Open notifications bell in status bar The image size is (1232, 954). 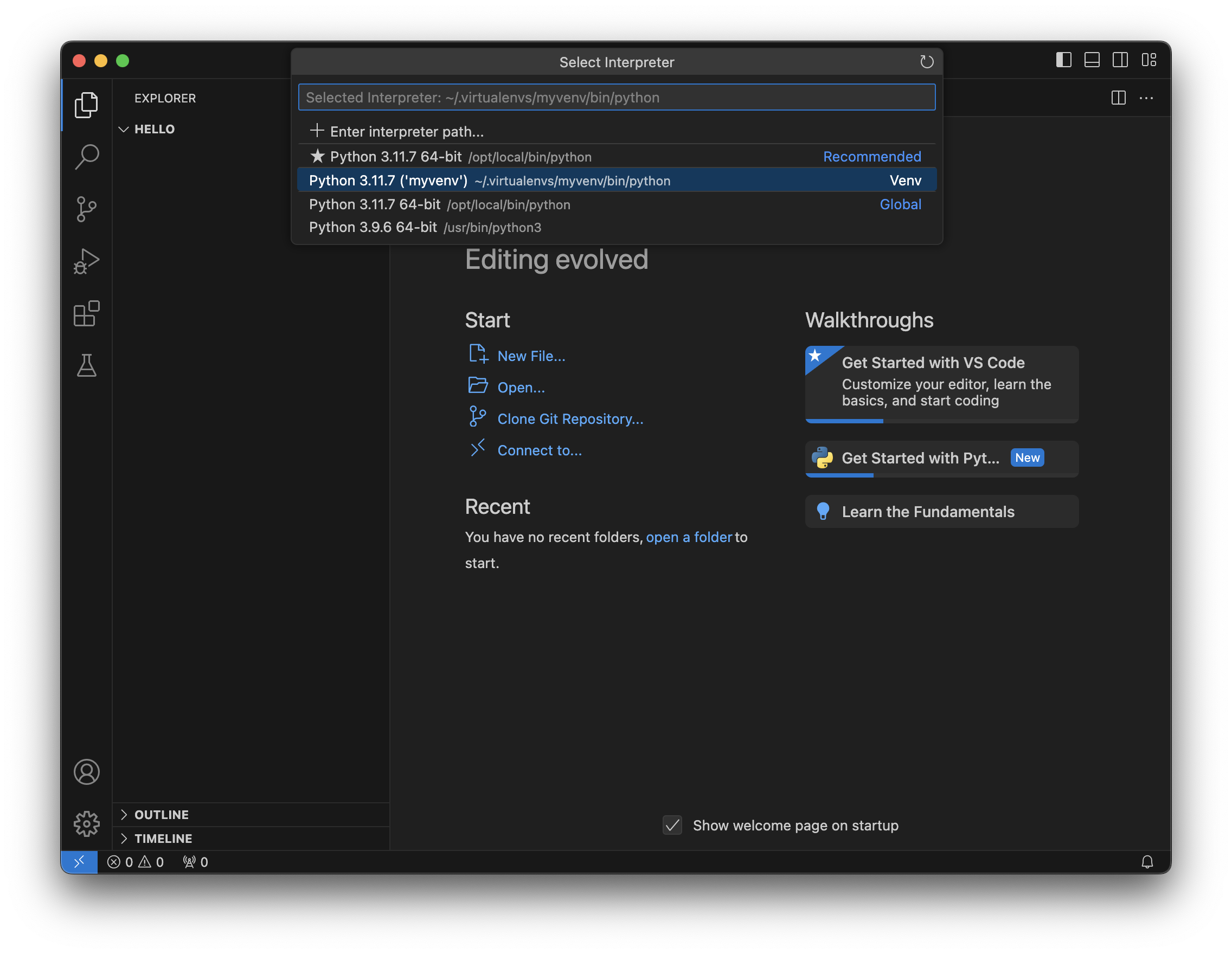tap(1147, 862)
